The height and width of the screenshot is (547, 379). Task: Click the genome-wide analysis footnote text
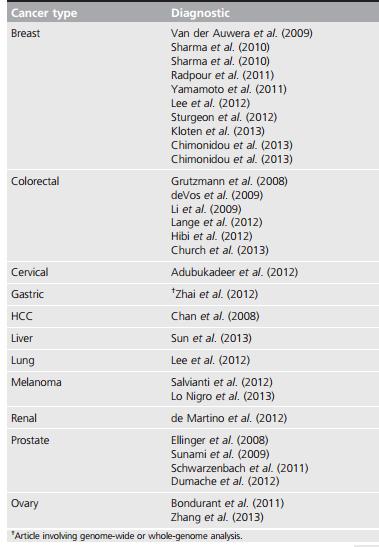(127, 535)
